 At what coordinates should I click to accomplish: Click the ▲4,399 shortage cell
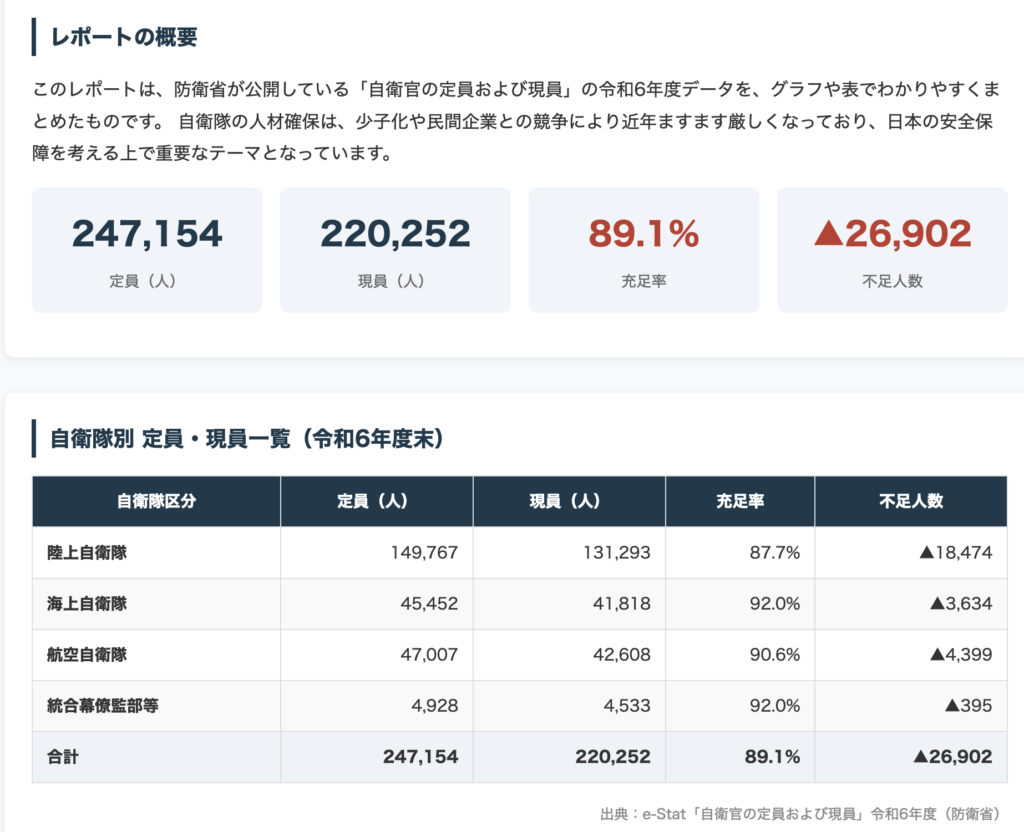point(961,654)
